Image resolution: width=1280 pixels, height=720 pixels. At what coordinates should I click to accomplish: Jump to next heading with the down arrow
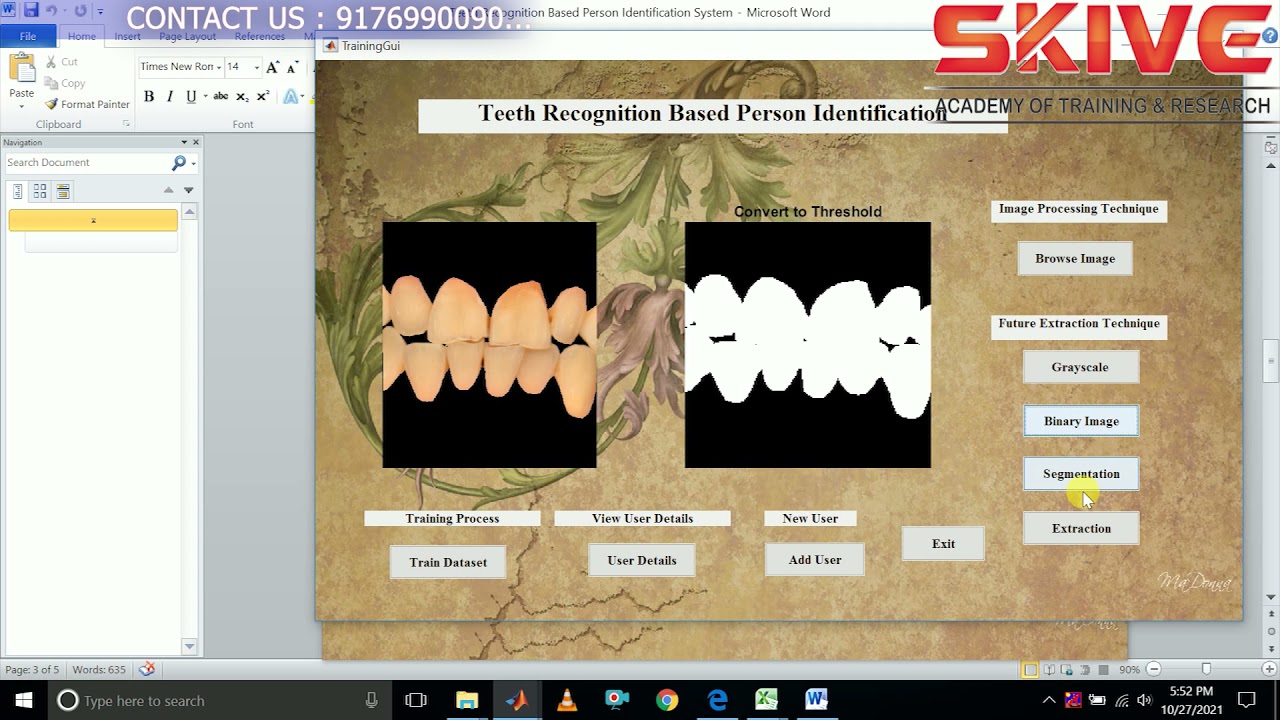point(188,190)
